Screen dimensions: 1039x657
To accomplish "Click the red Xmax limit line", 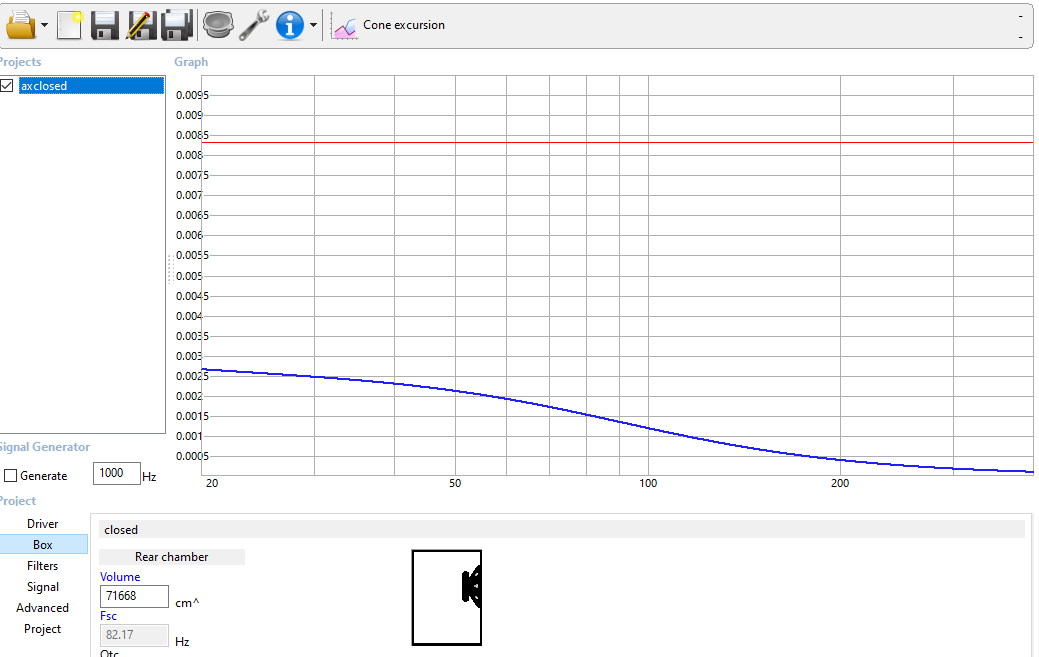I will click(617, 142).
